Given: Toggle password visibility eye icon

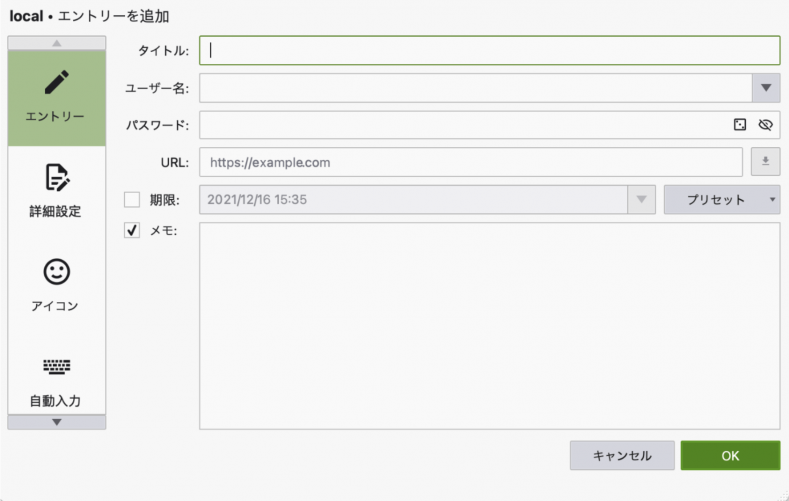Looking at the screenshot, I should pos(765,125).
